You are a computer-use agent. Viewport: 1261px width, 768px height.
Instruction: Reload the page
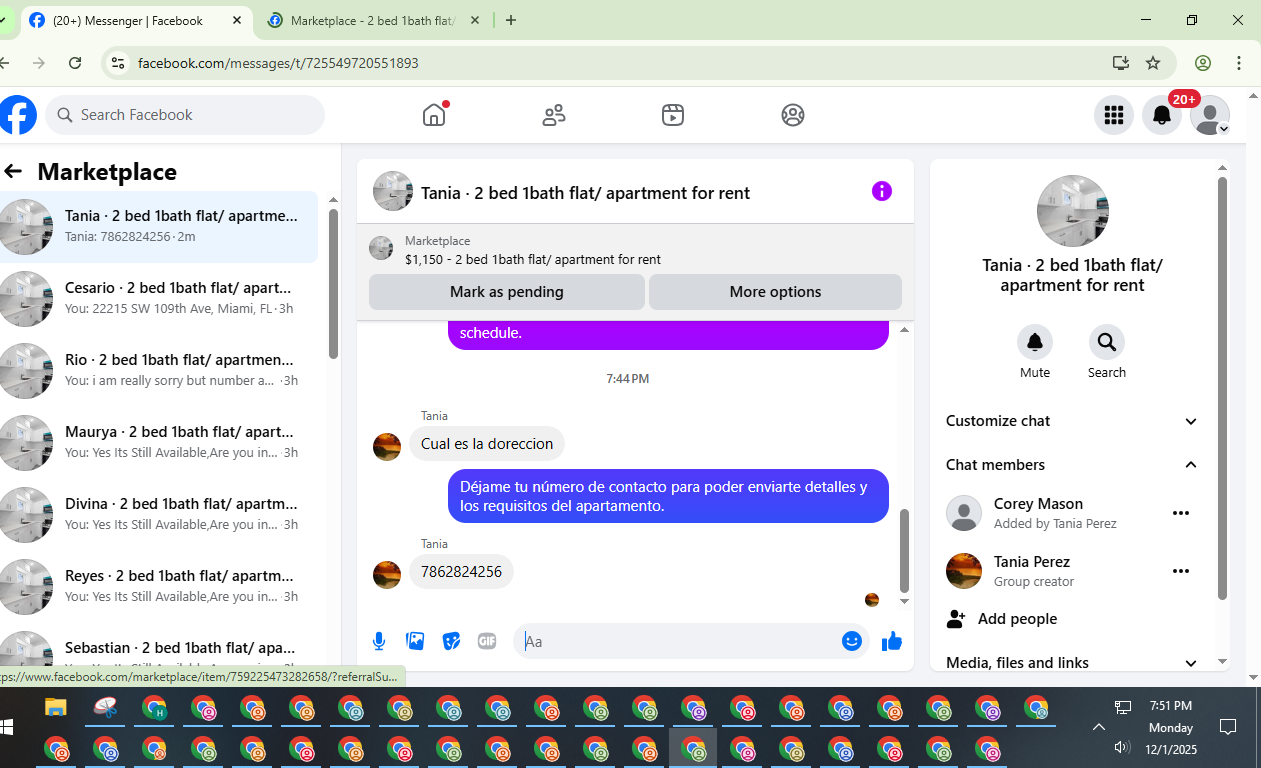coord(75,63)
